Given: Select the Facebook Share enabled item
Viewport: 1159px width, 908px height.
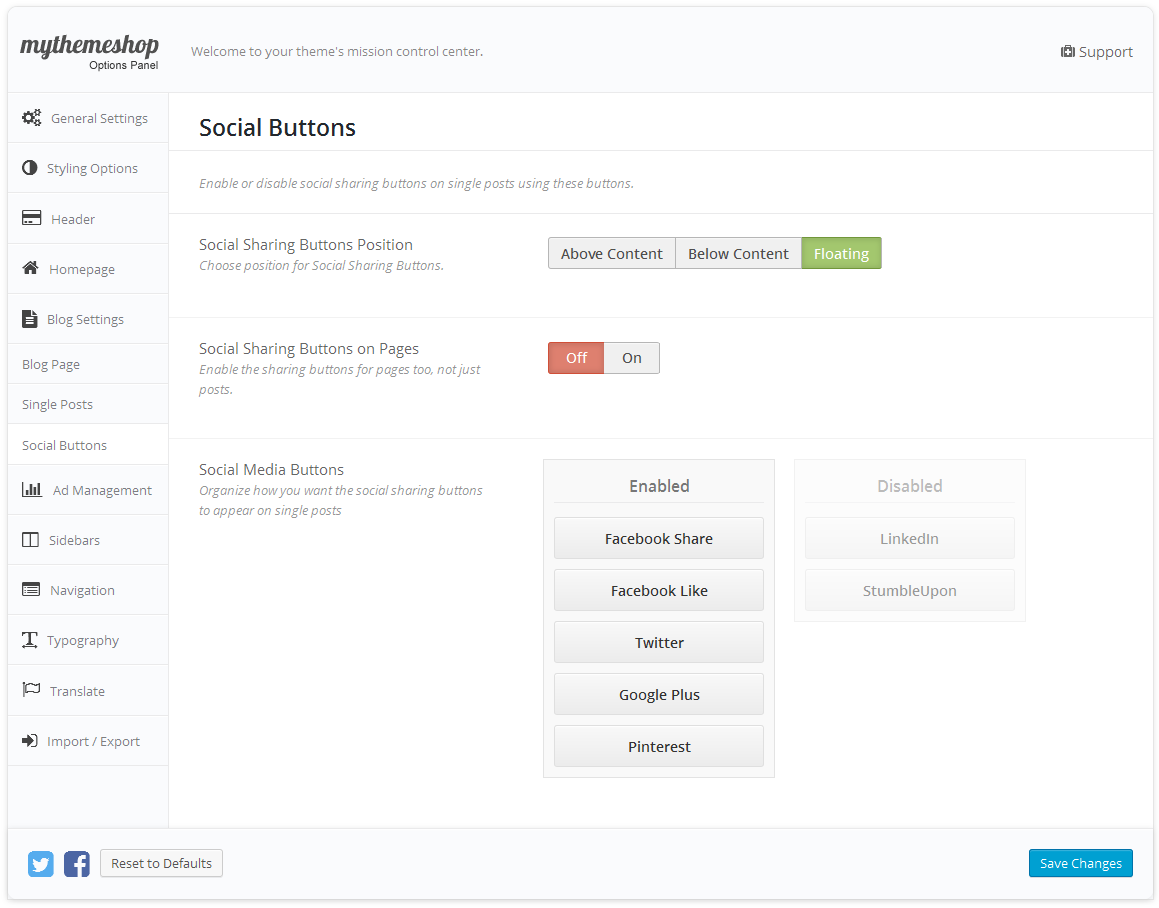Looking at the screenshot, I should click(x=659, y=538).
